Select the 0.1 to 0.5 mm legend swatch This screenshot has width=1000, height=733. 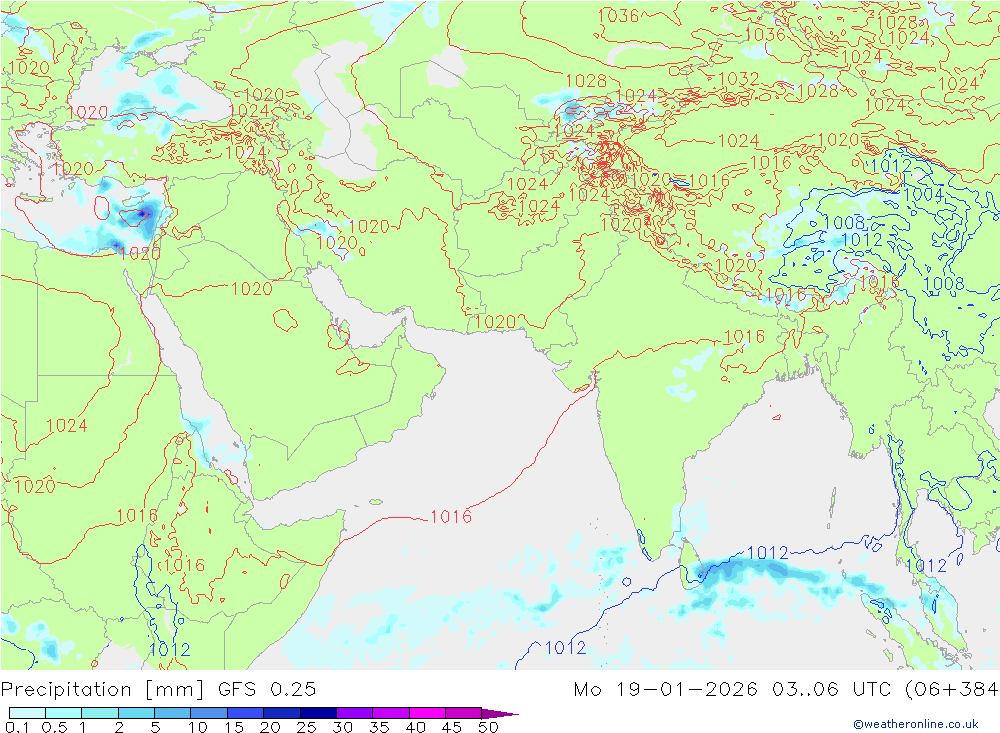coord(27,713)
